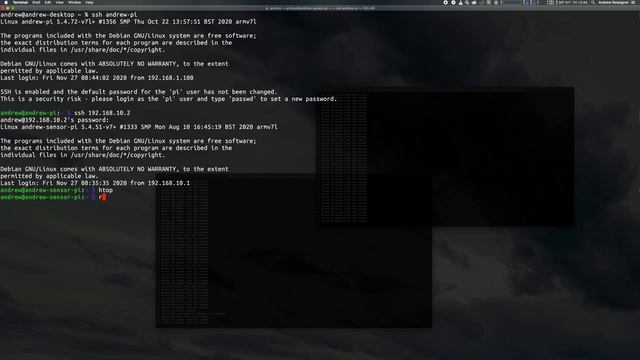Click the 'This is a security risk' line
The width and height of the screenshot is (640, 360).
coord(168,99)
